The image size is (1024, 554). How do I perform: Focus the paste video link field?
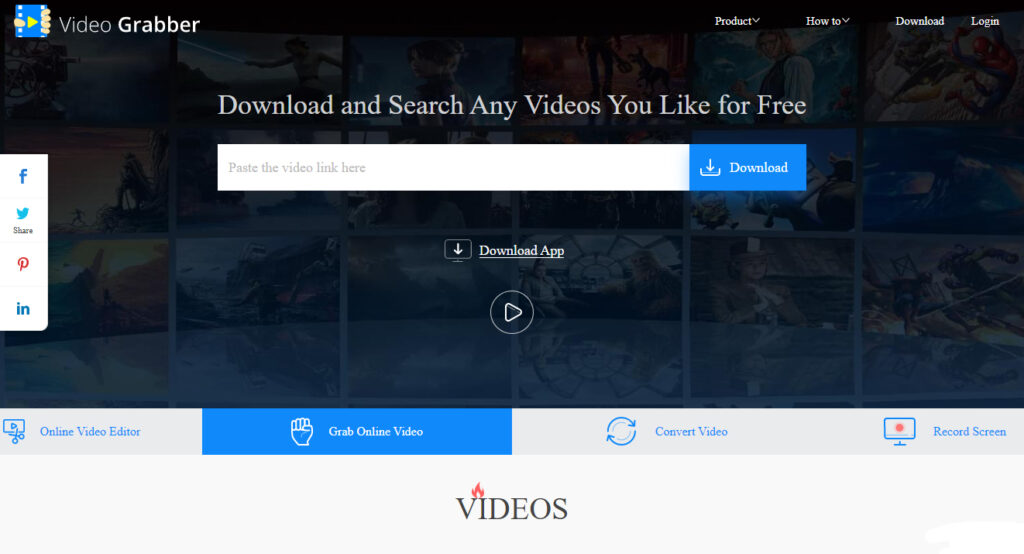[x=453, y=167]
